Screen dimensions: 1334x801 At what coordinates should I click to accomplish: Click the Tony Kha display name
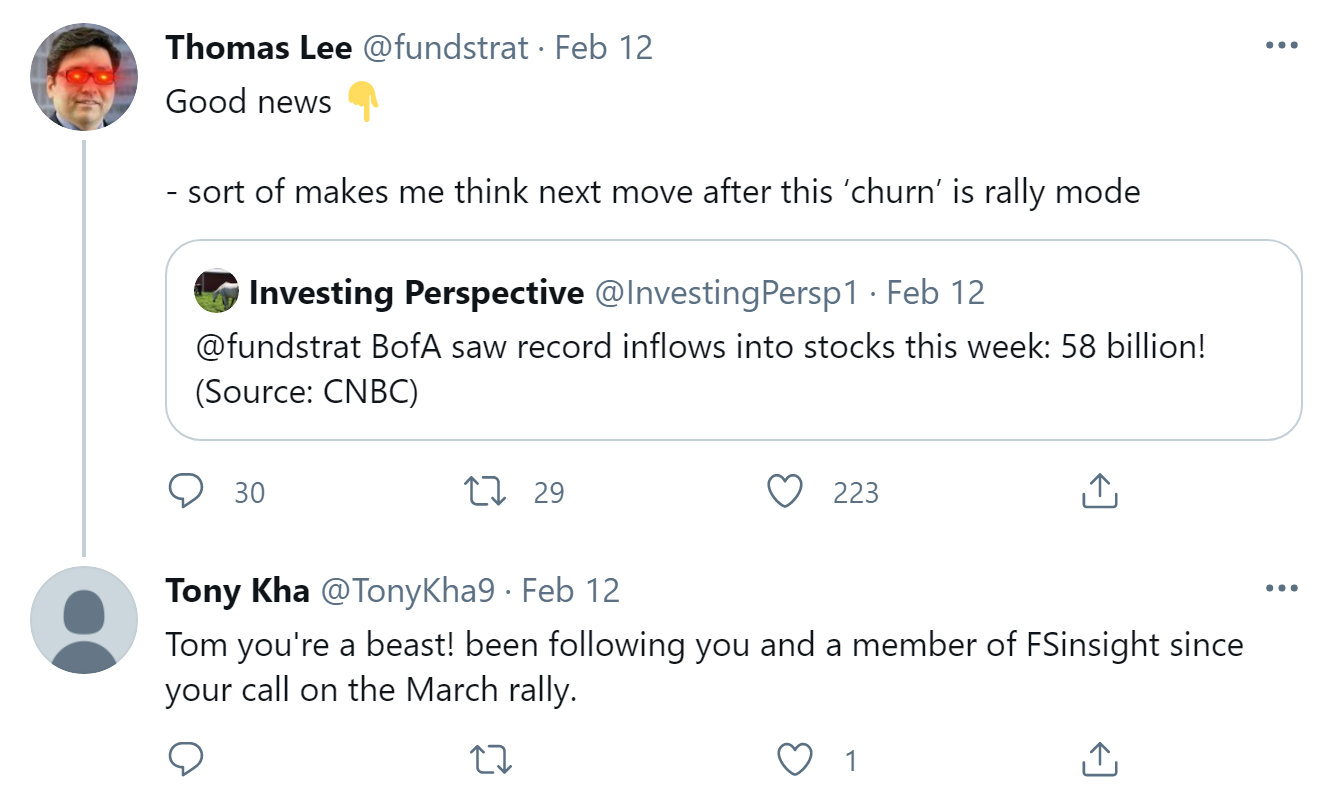pyautogui.click(x=237, y=590)
